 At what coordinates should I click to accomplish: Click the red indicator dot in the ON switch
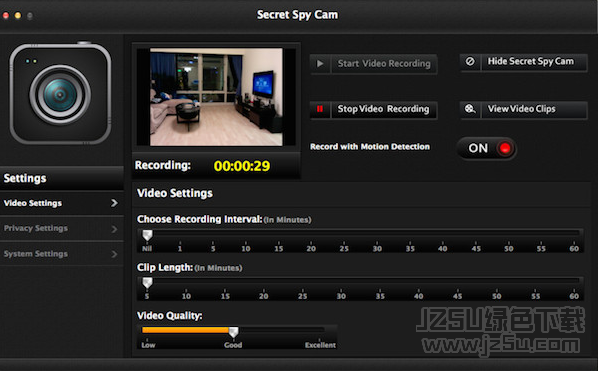[x=505, y=148]
